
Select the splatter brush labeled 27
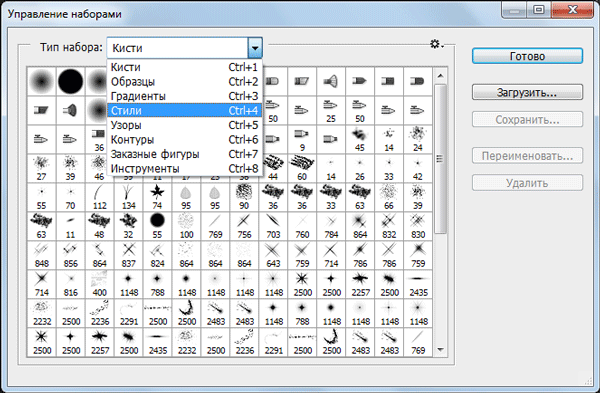[x=41, y=169]
